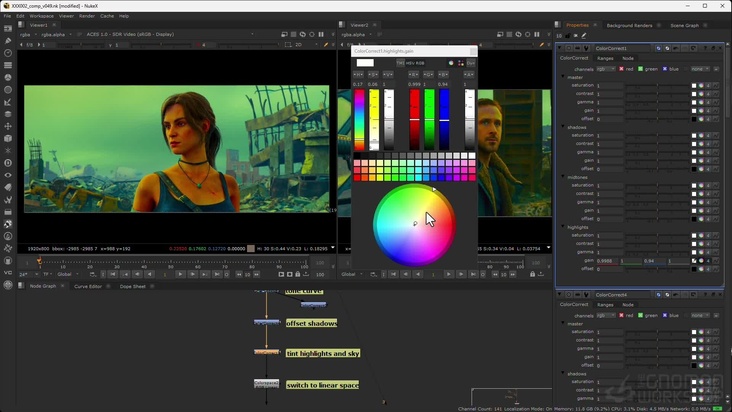This screenshot has height=412, width=732.
Task: Click the ColorCorrect1 highlights gain red value field
Action: pos(607,261)
